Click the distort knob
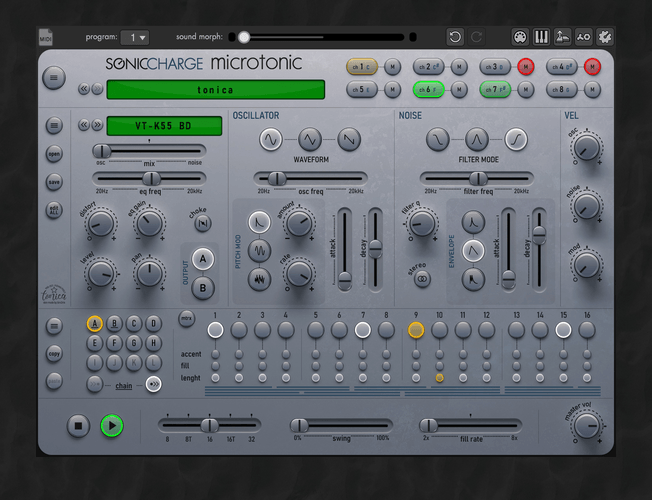 click(101, 224)
